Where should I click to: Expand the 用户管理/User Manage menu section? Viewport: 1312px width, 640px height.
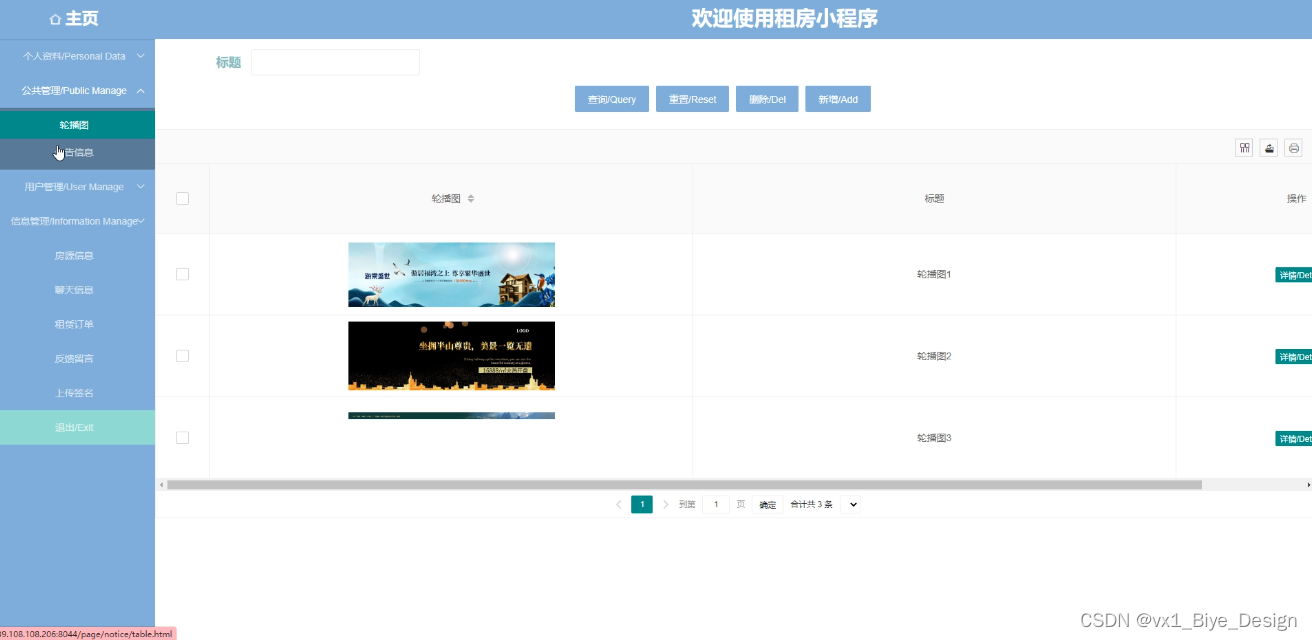[75, 186]
